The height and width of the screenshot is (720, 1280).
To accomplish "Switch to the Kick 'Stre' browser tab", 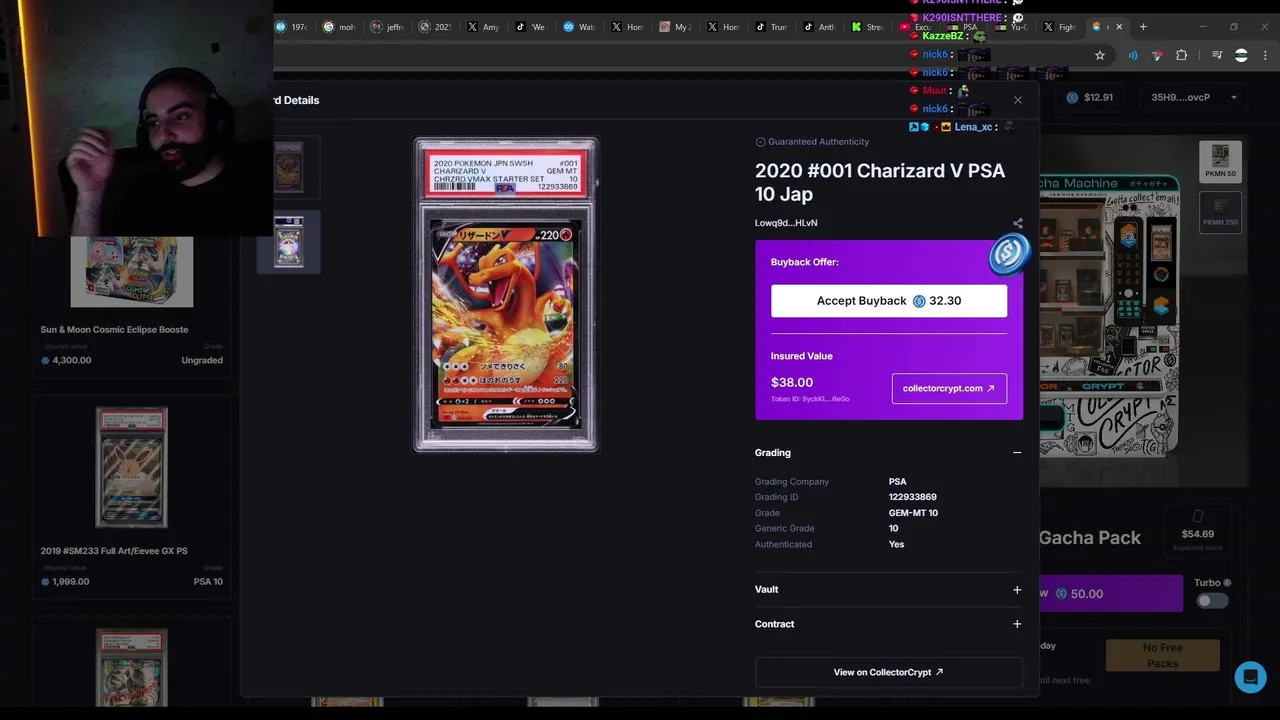I will [868, 27].
